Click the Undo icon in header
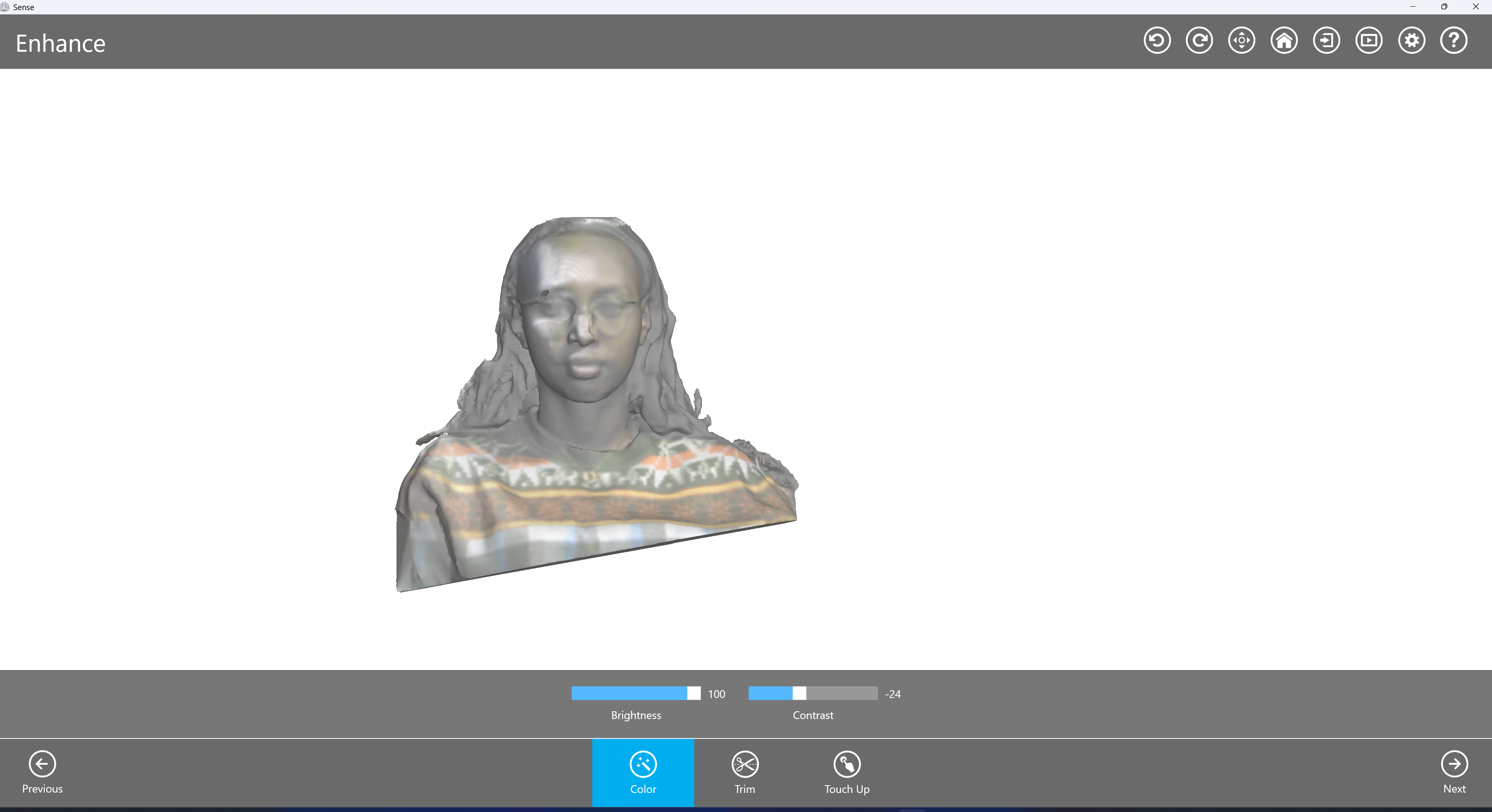Image resolution: width=1492 pixels, height=812 pixels. pyautogui.click(x=1157, y=40)
